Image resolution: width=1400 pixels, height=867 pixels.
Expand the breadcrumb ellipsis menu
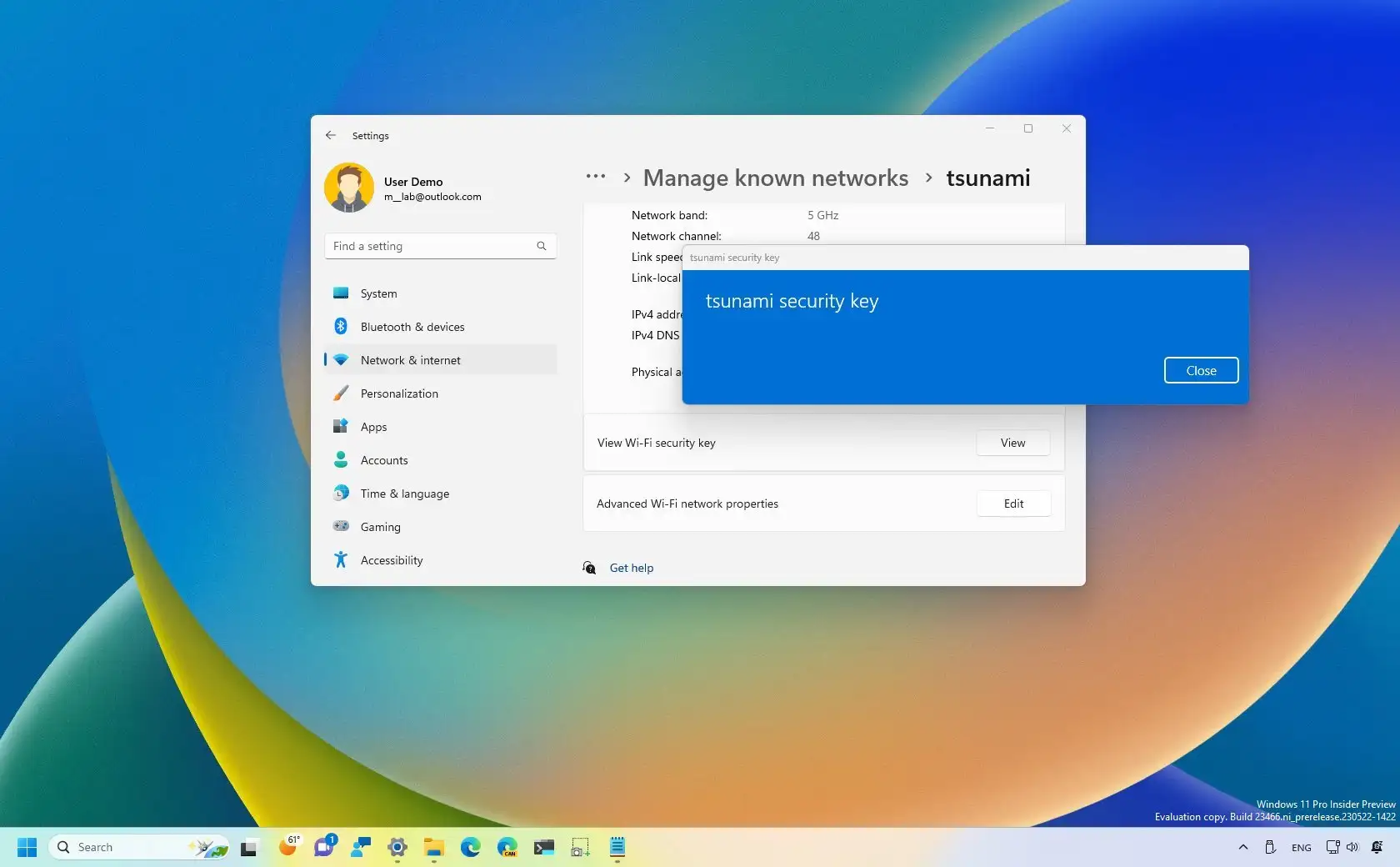point(595,177)
